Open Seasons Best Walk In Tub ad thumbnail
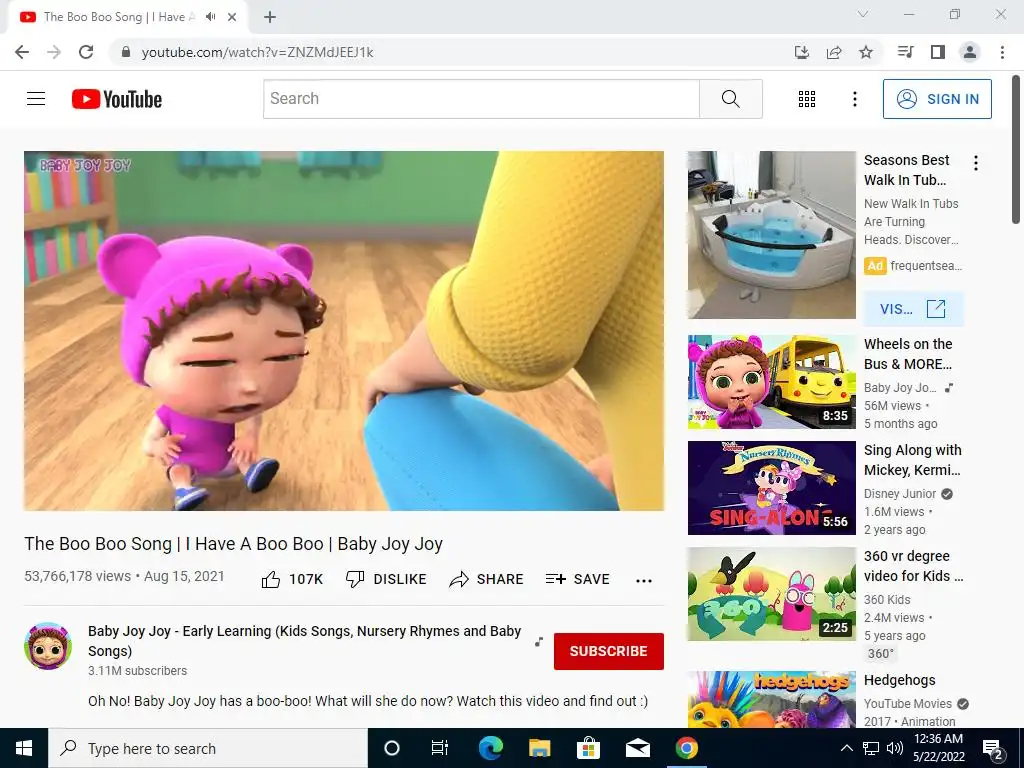Screen dimensions: 1024x768 point(771,235)
